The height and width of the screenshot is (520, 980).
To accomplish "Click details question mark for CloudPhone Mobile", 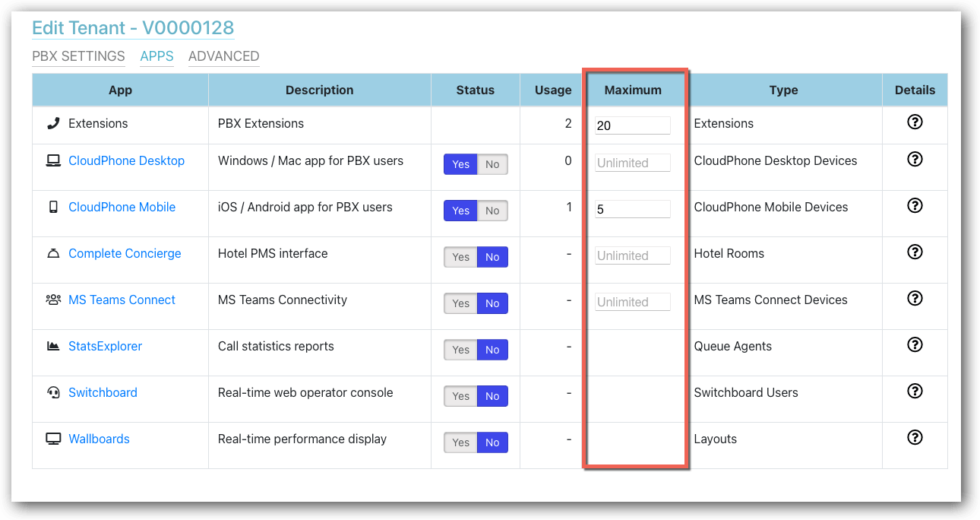I will coord(914,205).
